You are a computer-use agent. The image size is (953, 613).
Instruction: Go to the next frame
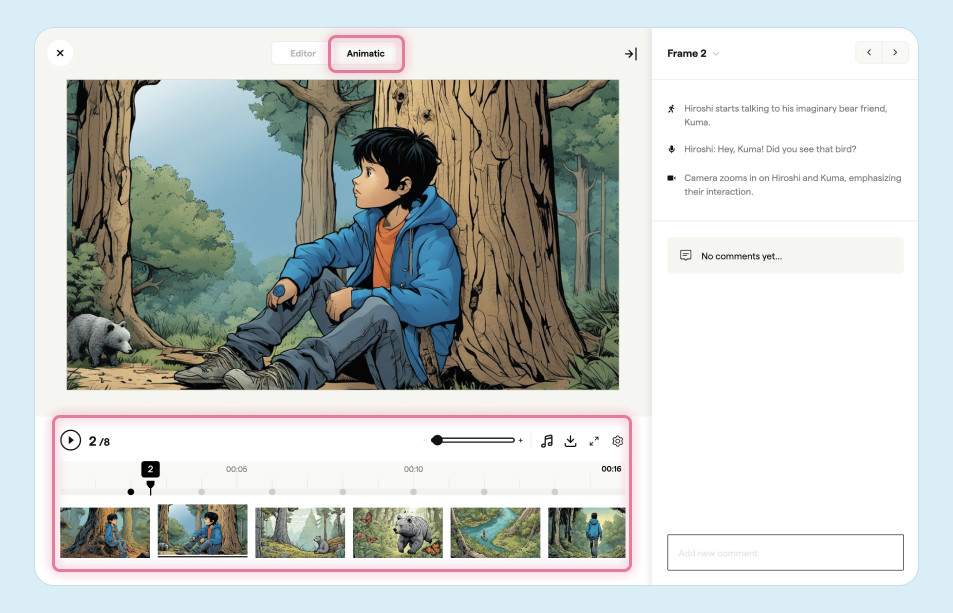894,53
